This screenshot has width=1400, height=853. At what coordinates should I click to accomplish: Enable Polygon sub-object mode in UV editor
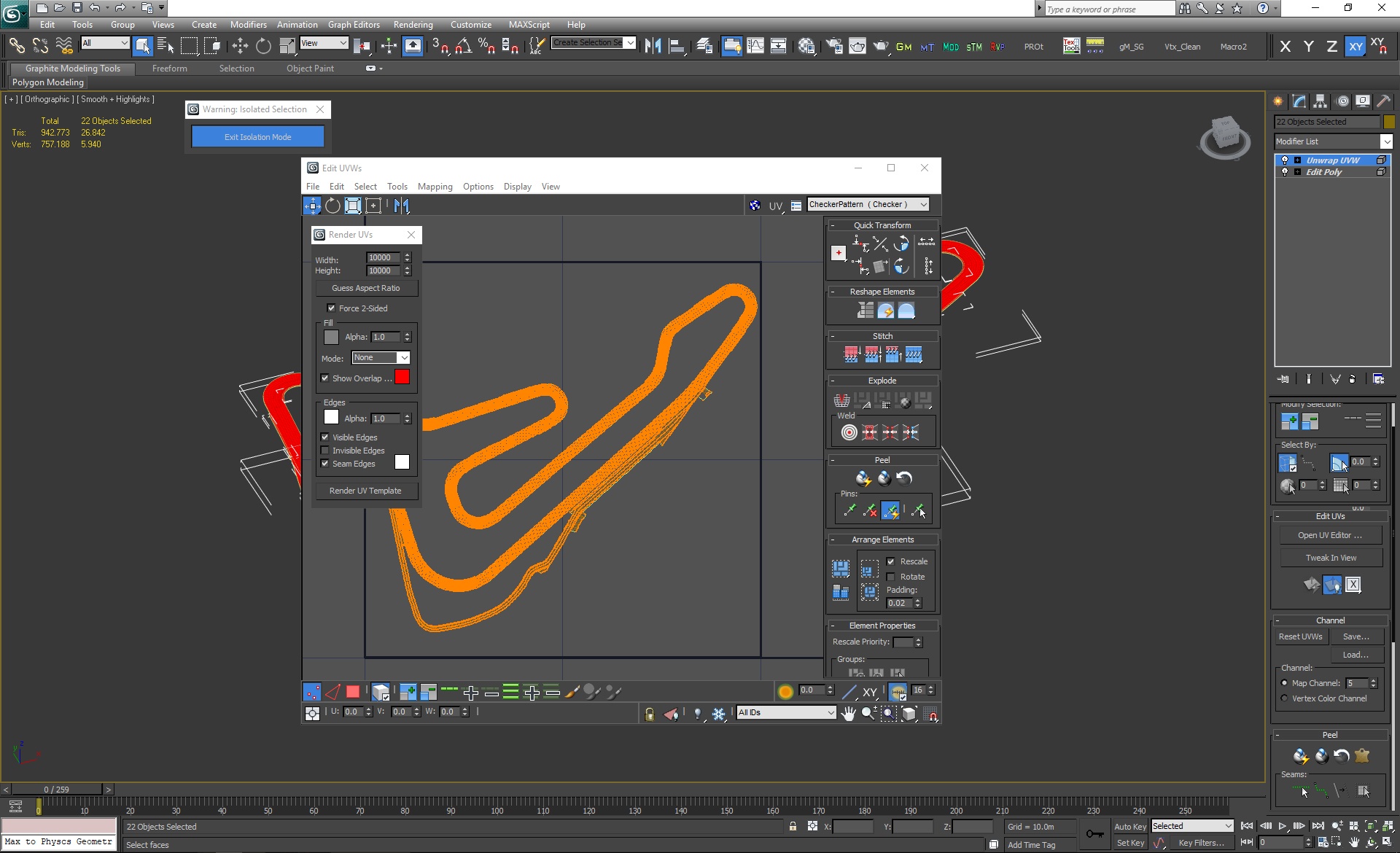click(353, 692)
